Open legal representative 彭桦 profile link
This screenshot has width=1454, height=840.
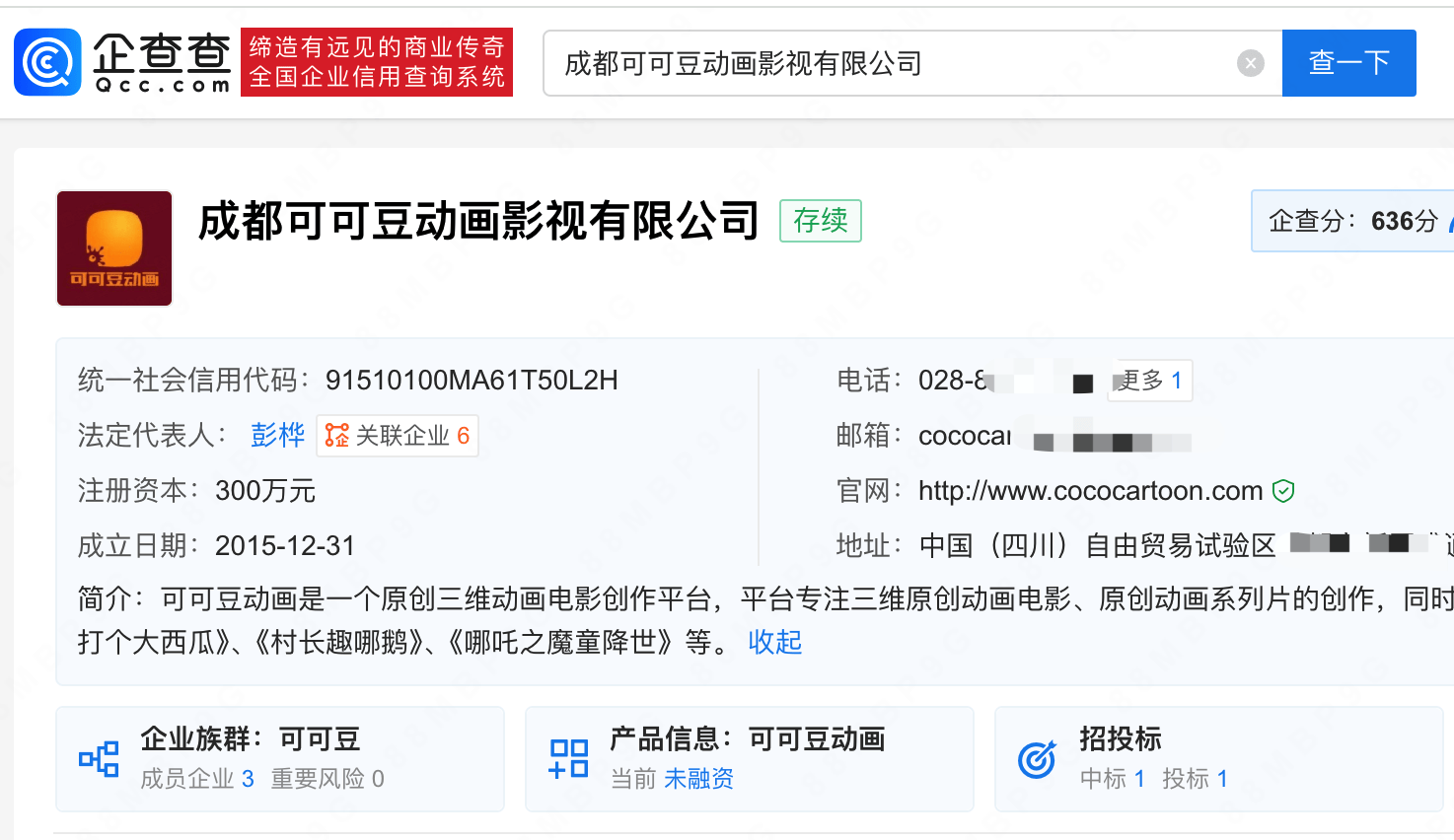point(278,435)
